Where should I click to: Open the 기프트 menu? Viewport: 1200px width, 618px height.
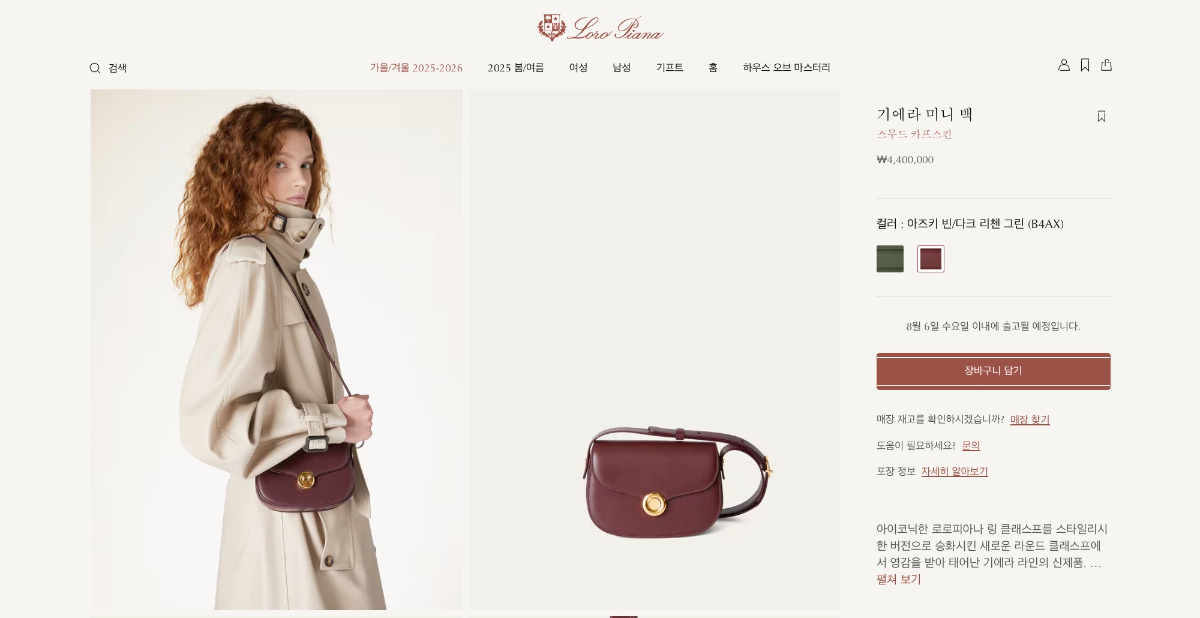[x=670, y=68]
